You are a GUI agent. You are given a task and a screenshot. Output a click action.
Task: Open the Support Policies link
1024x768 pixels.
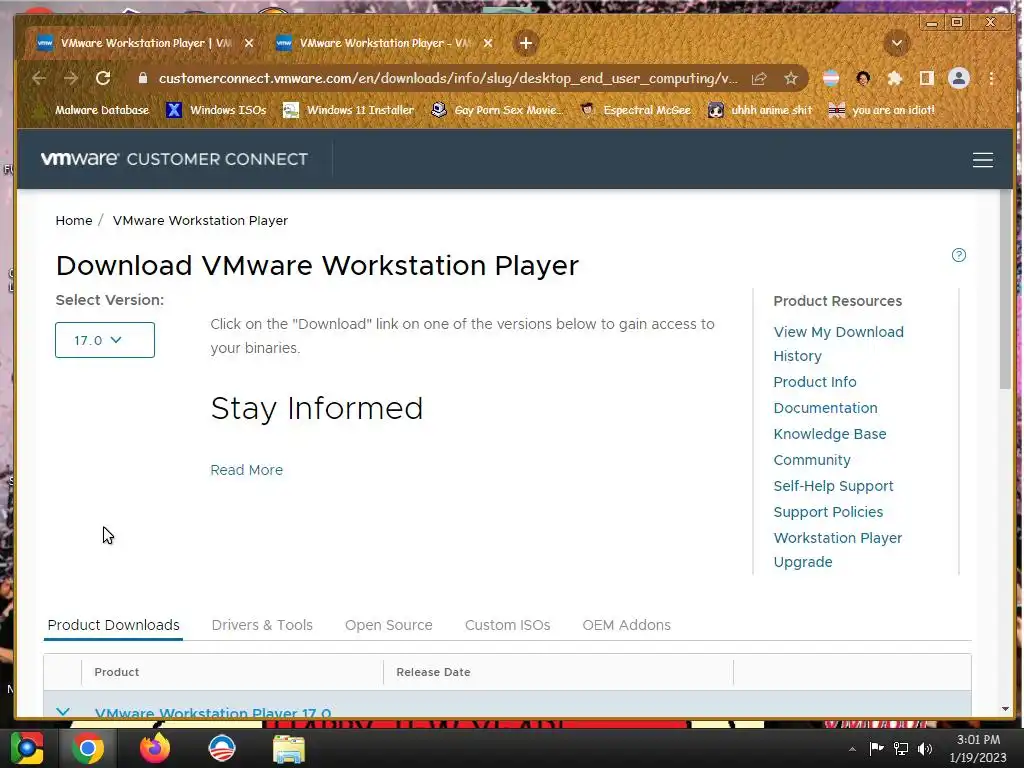point(828,512)
